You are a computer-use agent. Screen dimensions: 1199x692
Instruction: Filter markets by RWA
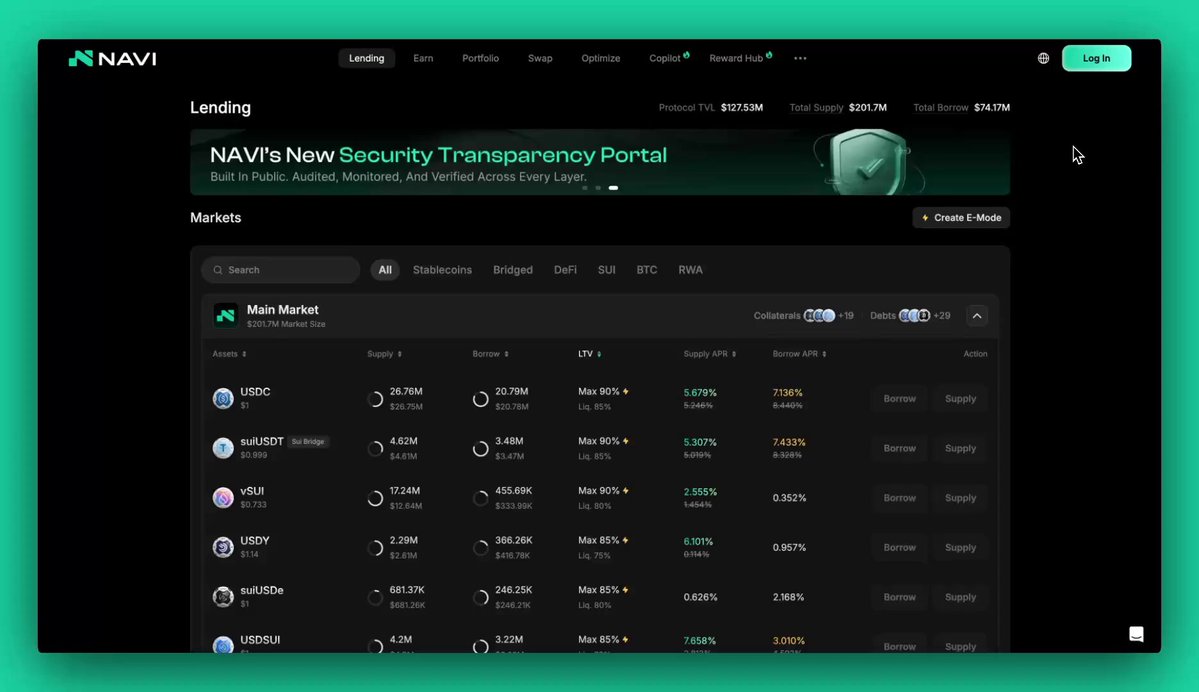coord(690,270)
